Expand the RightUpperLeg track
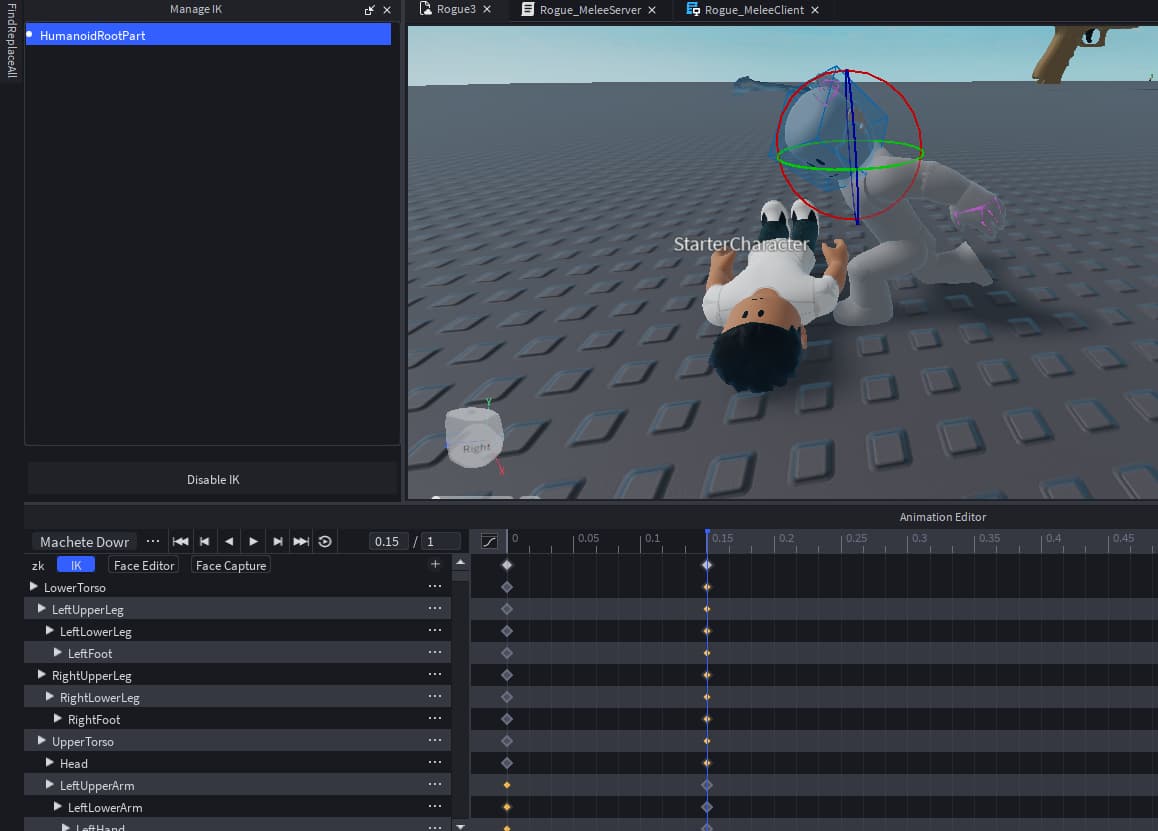1158x831 pixels. pyautogui.click(x=41, y=675)
